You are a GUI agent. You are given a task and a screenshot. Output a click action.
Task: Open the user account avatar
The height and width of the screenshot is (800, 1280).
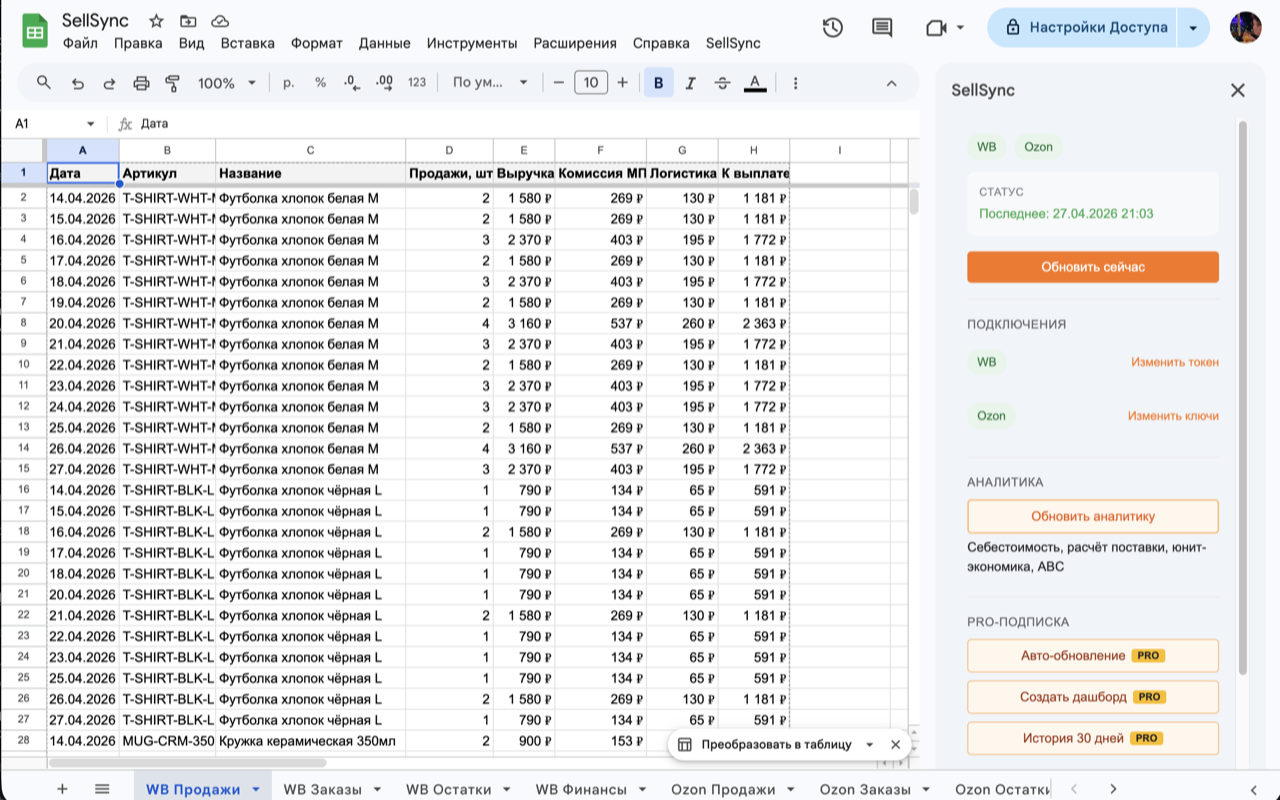pos(1245,28)
